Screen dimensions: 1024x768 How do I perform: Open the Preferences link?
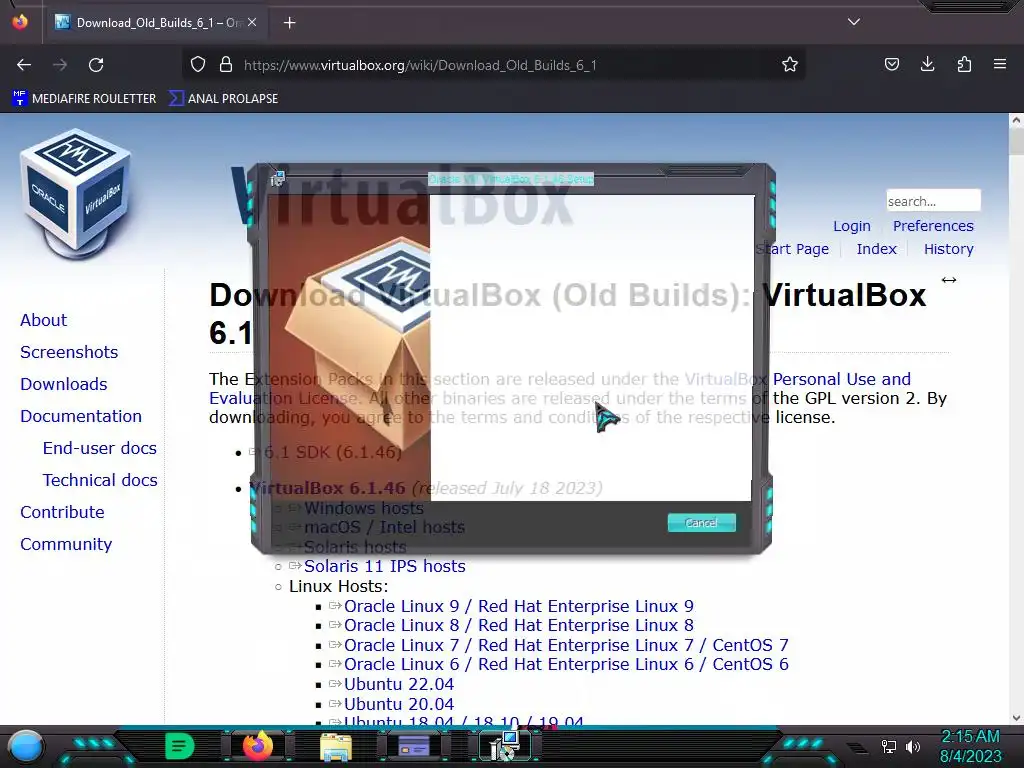pyautogui.click(x=933, y=226)
